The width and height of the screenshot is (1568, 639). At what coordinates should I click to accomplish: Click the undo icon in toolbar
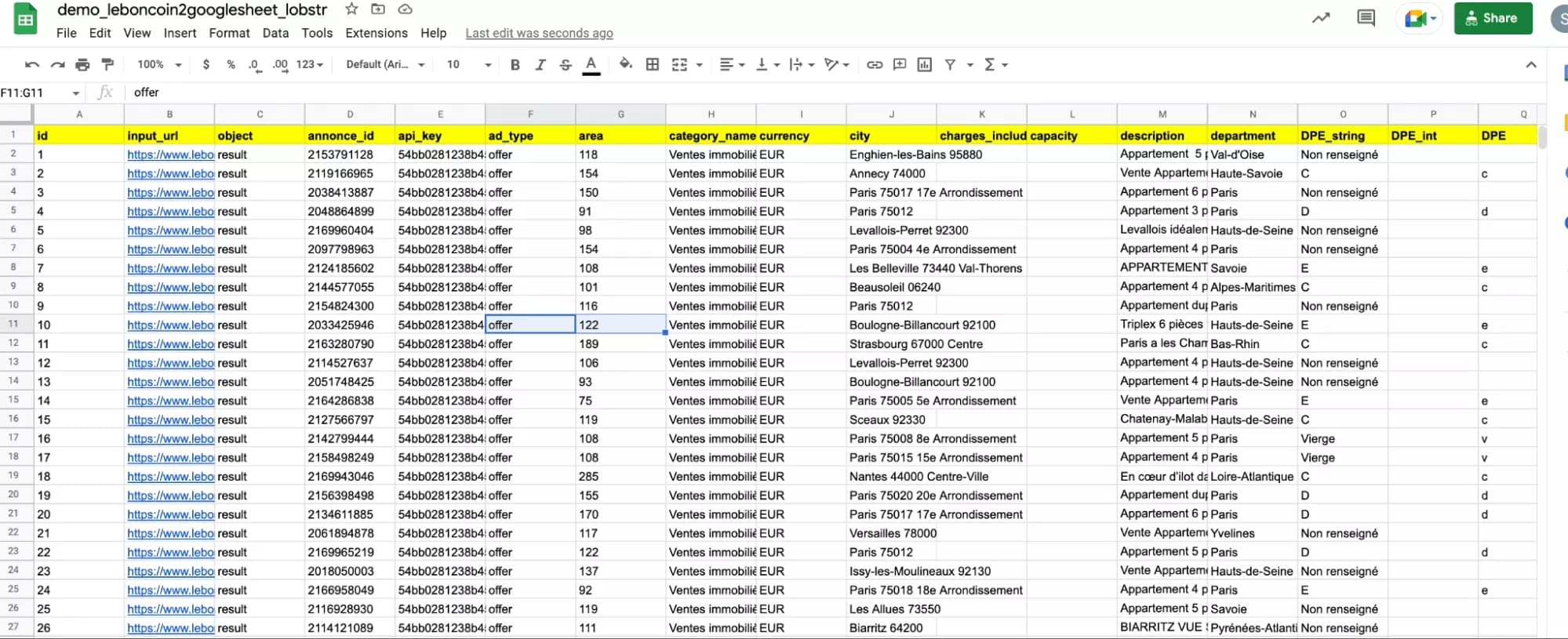[32, 65]
